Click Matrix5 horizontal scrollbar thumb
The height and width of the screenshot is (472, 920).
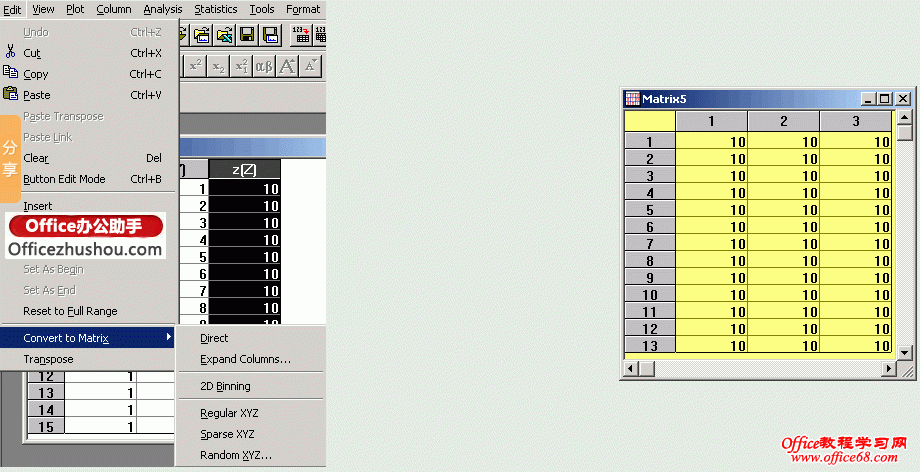coord(647,369)
